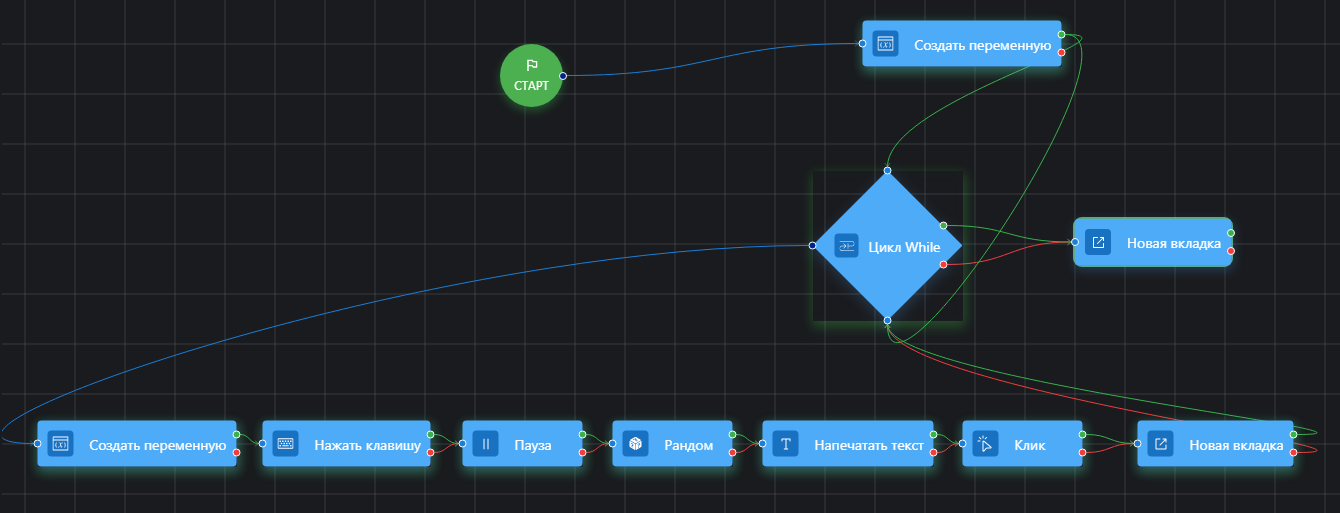Click the green output port of the Цикл While diamond
1340x513 pixels.
pyautogui.click(x=943, y=225)
